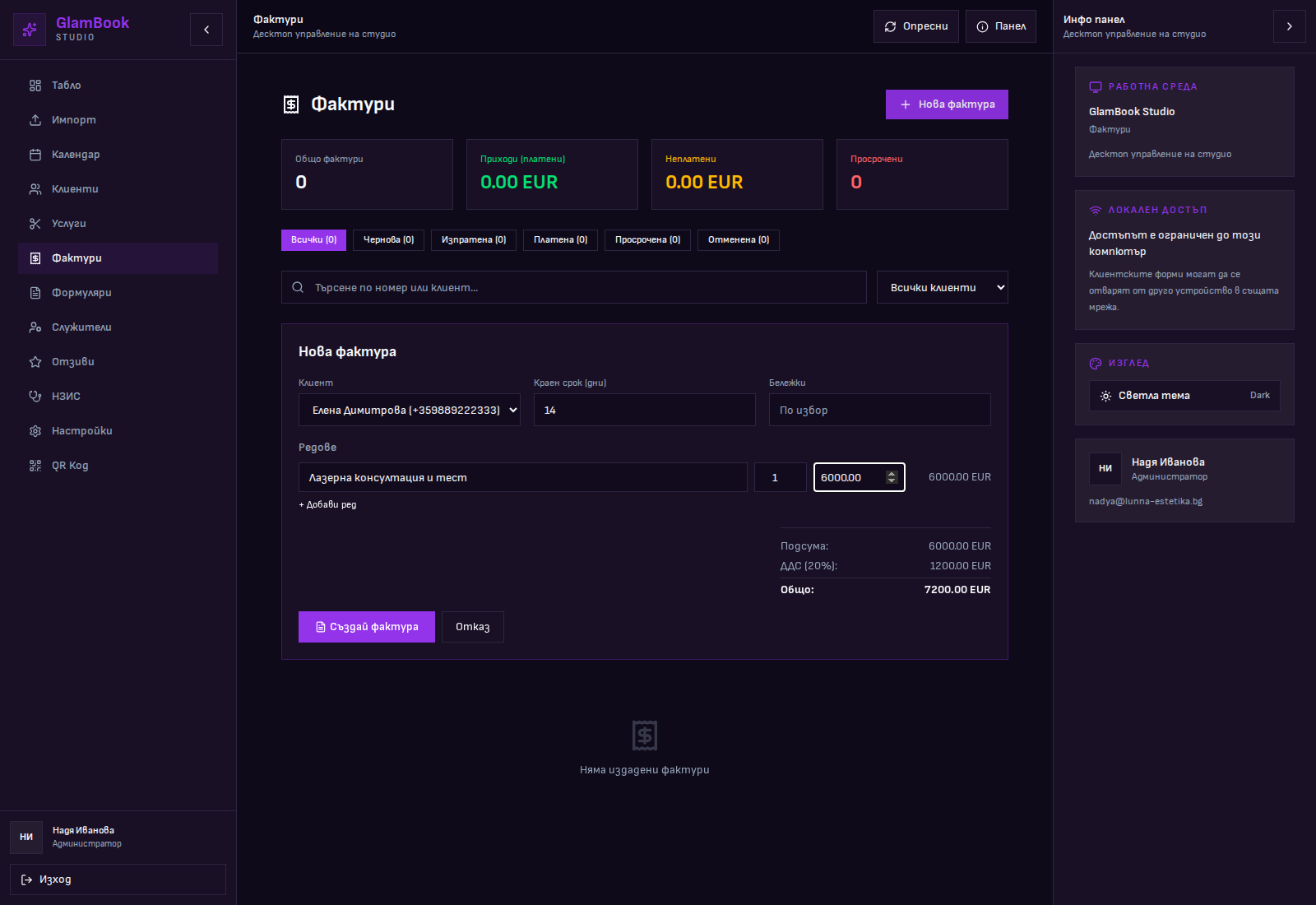Click the stethoscope icon for НЗИС
This screenshot has height=905, width=1316.
click(x=35, y=397)
